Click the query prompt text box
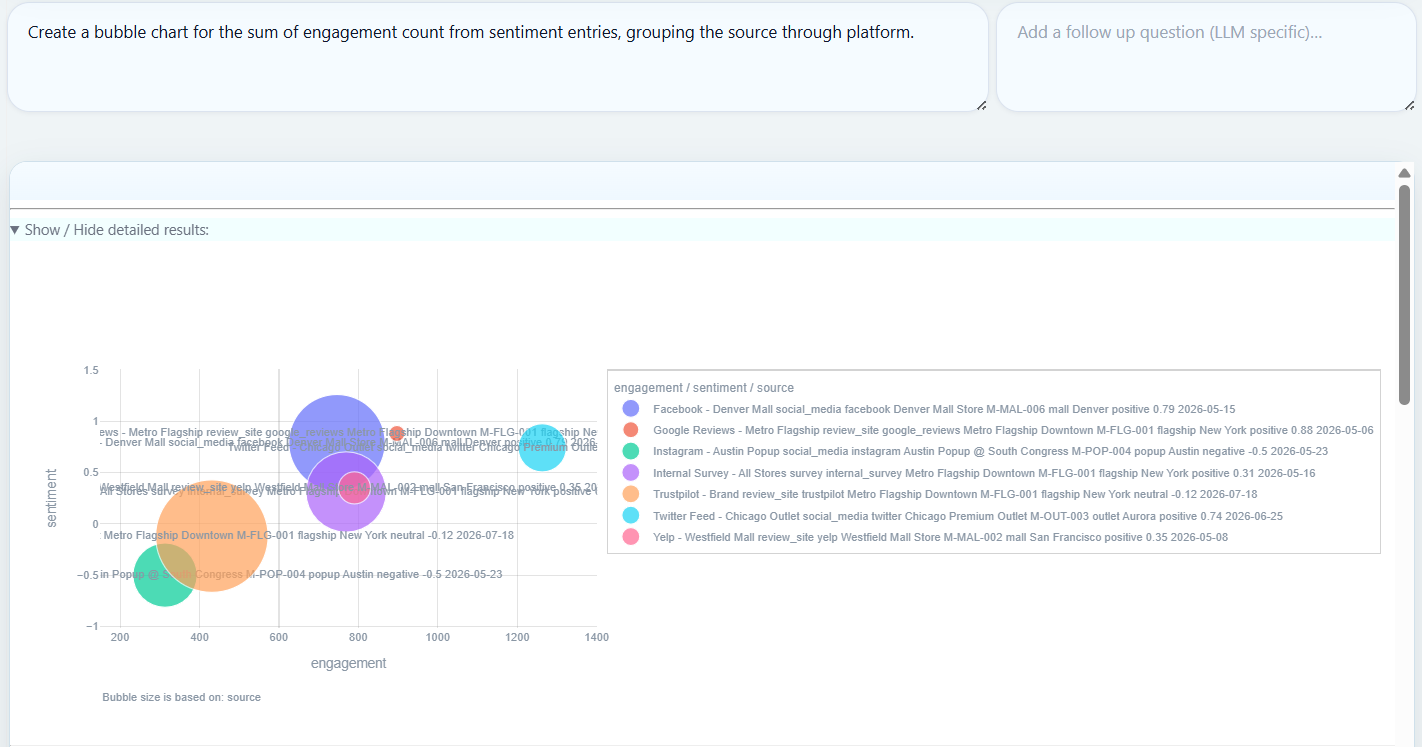 click(x=498, y=57)
